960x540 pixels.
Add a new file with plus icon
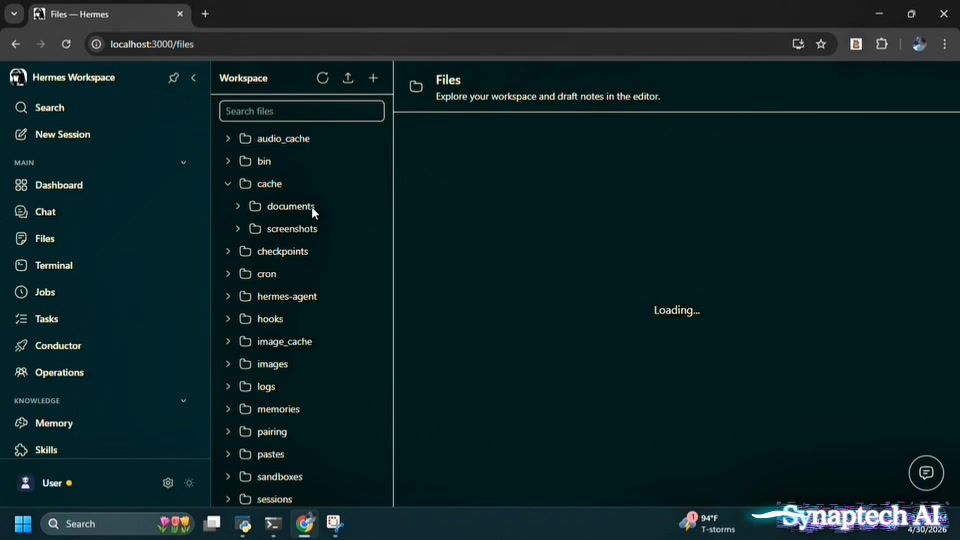(x=373, y=78)
